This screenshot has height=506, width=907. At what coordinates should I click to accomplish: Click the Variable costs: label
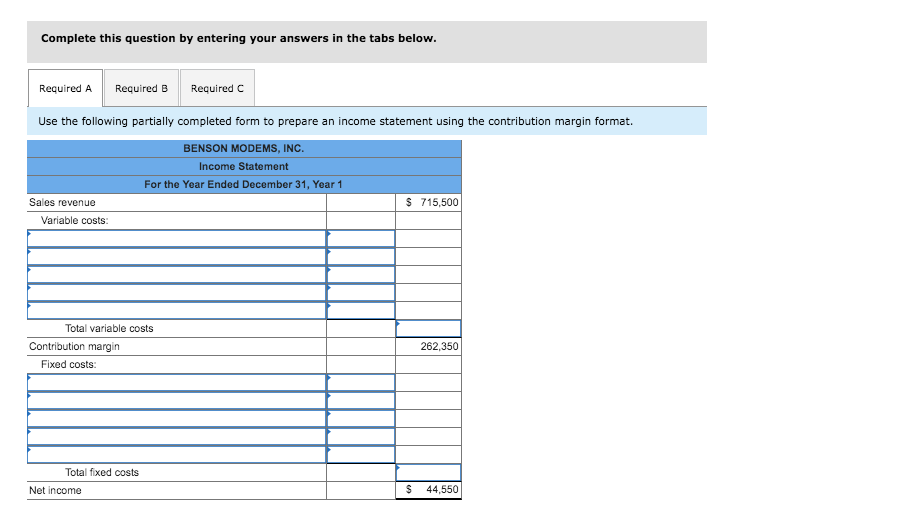pos(74,220)
